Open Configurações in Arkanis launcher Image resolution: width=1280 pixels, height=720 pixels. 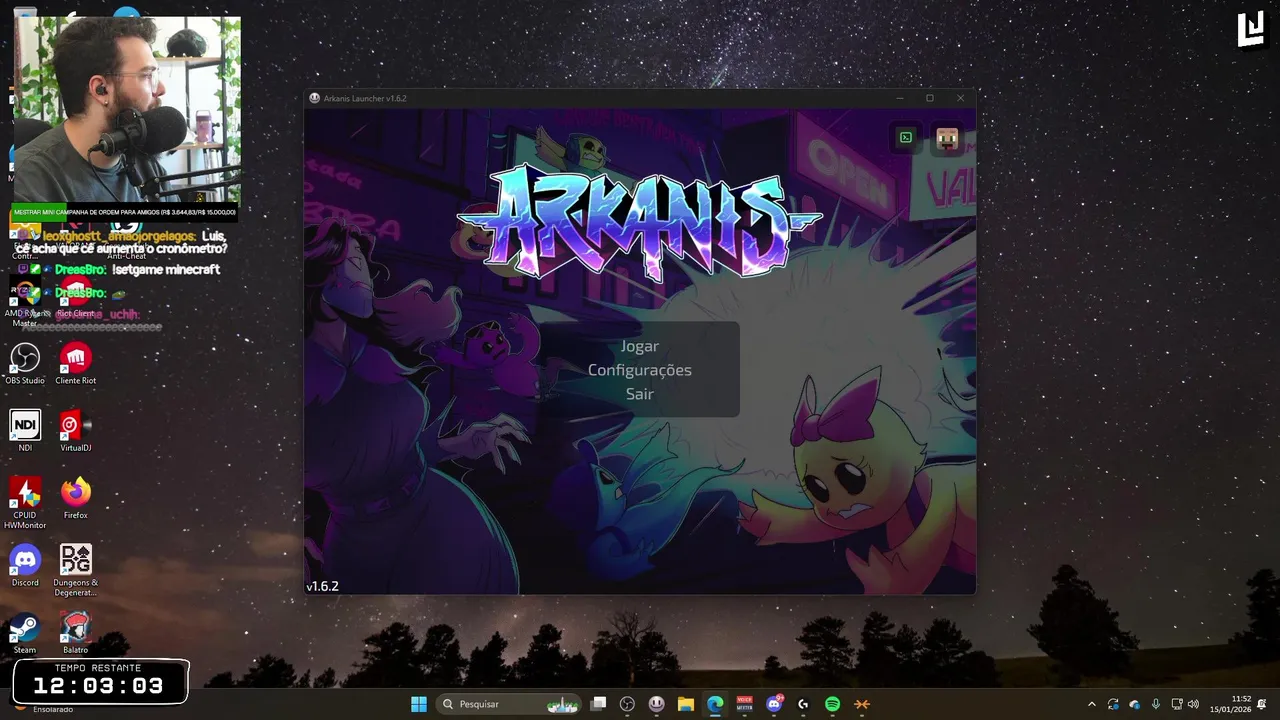(640, 370)
